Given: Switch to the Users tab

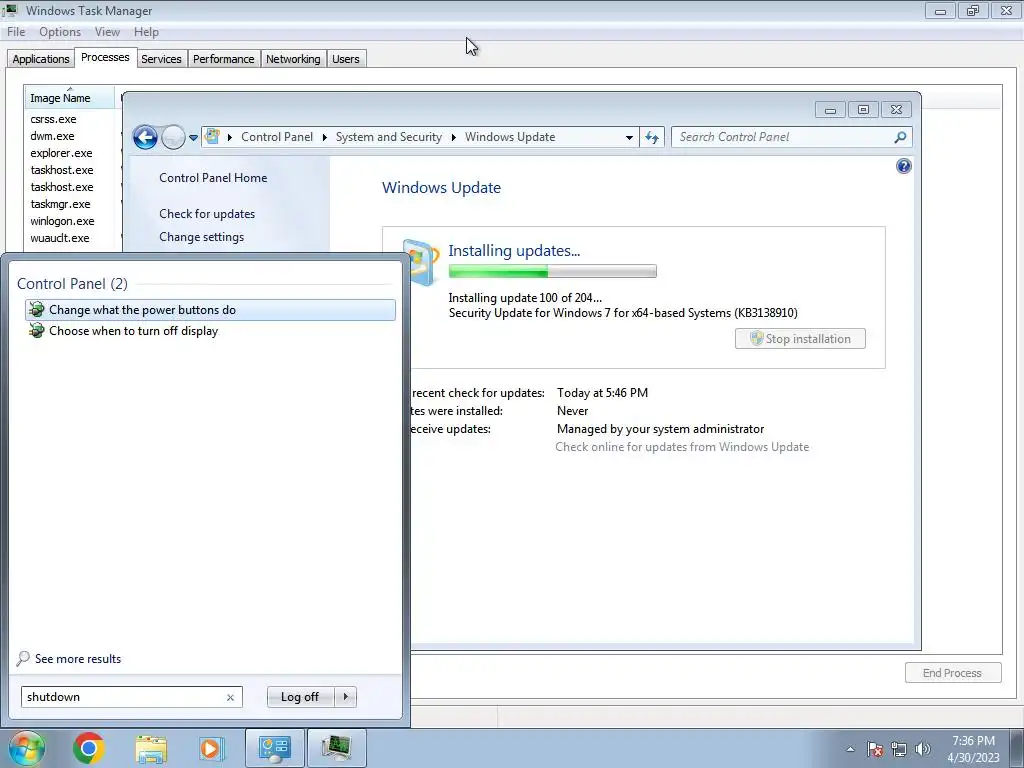Looking at the screenshot, I should pos(345,59).
